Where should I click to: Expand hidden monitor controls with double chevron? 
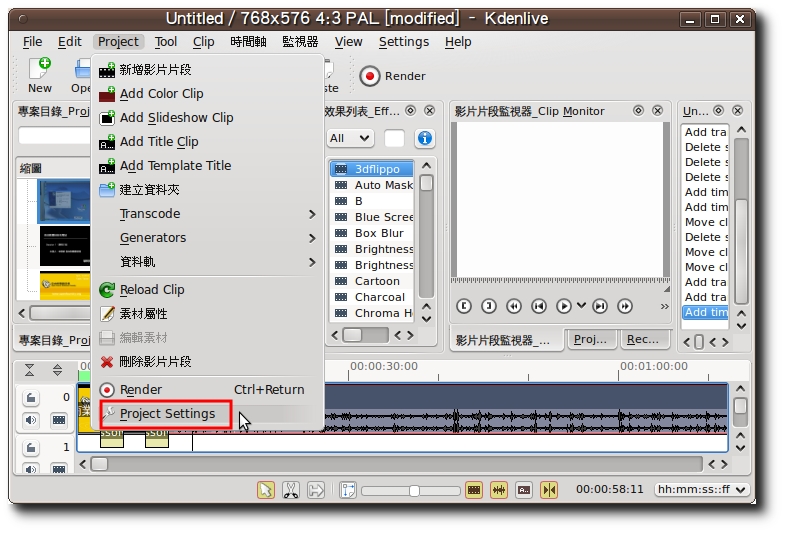click(664, 306)
